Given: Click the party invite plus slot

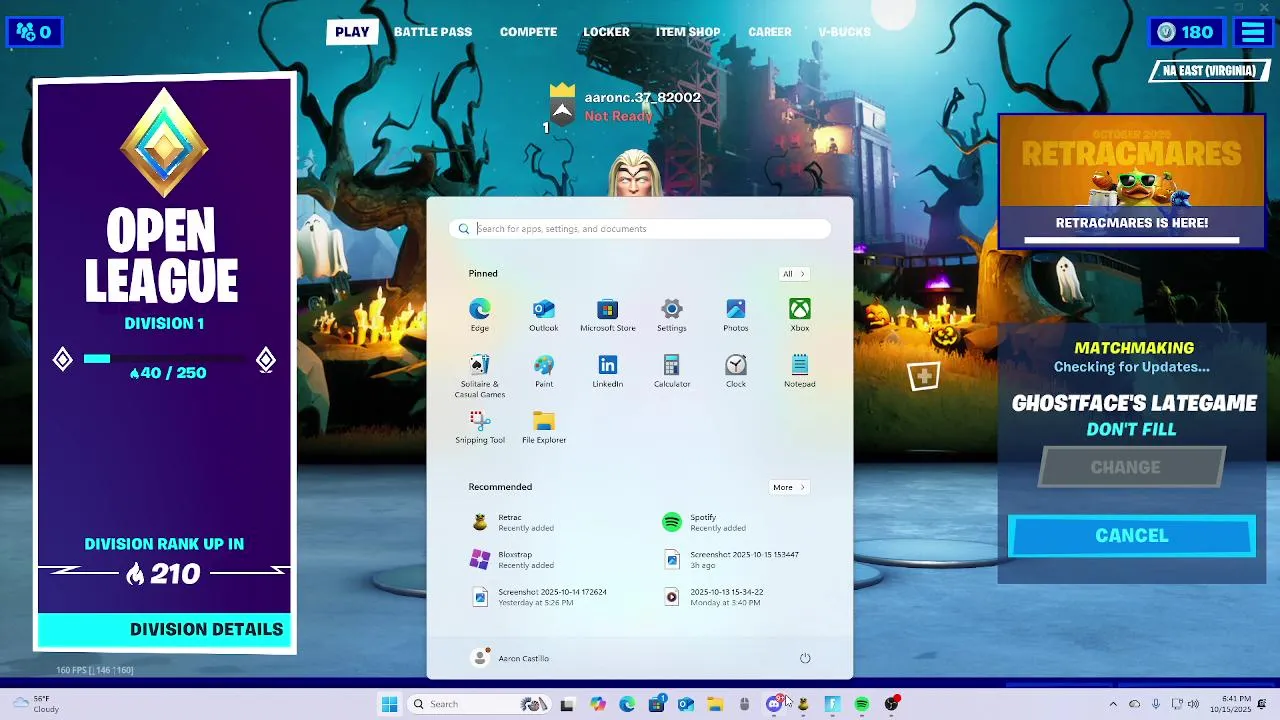Looking at the screenshot, I should click(923, 376).
